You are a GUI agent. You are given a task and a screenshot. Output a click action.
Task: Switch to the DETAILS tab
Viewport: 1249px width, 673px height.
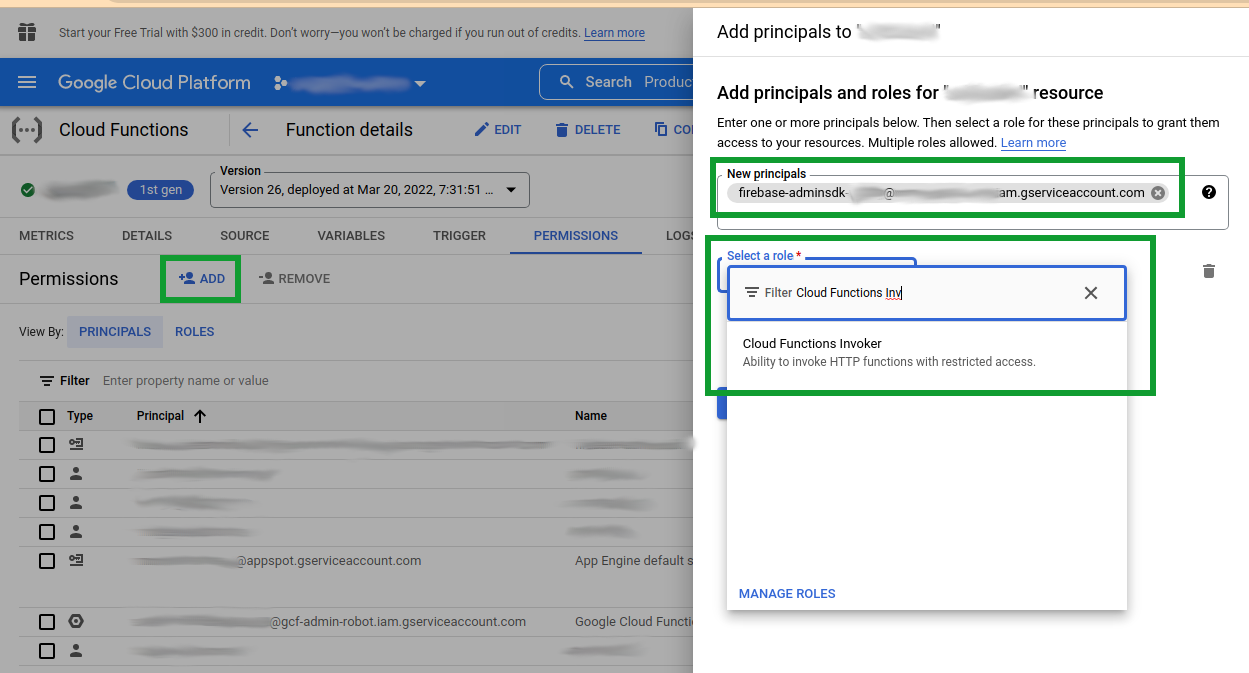[x=147, y=236]
